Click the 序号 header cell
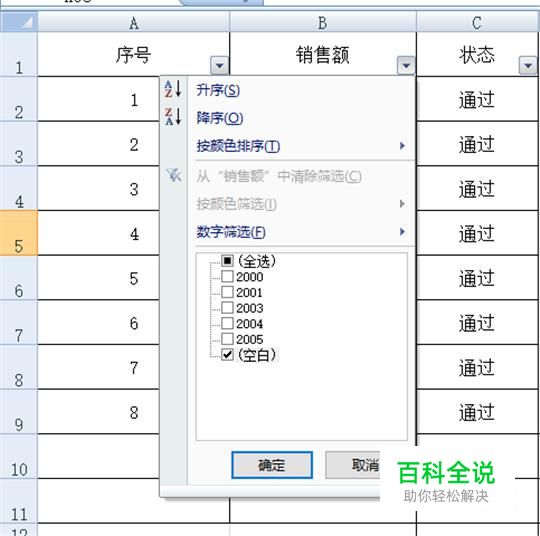This screenshot has width=540, height=536. coord(134,54)
